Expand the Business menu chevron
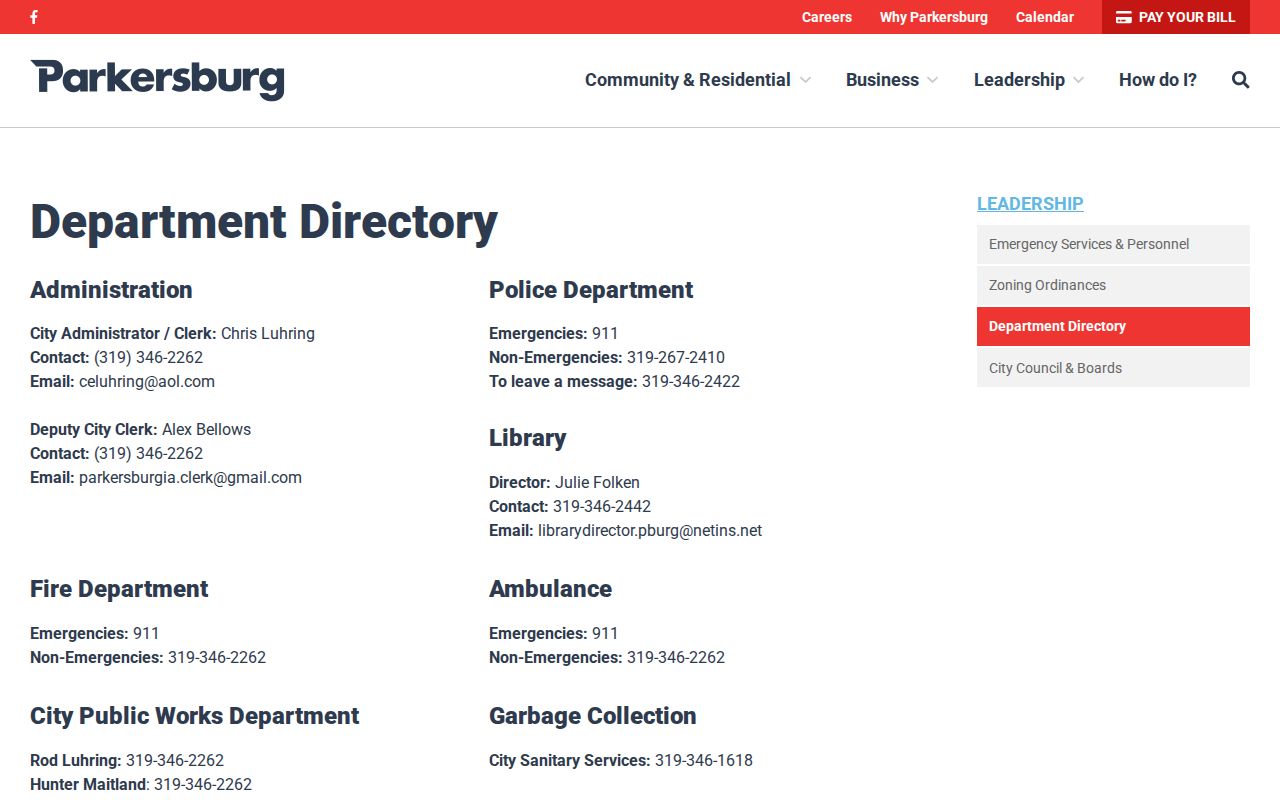The height and width of the screenshot is (800, 1280). coord(933,80)
